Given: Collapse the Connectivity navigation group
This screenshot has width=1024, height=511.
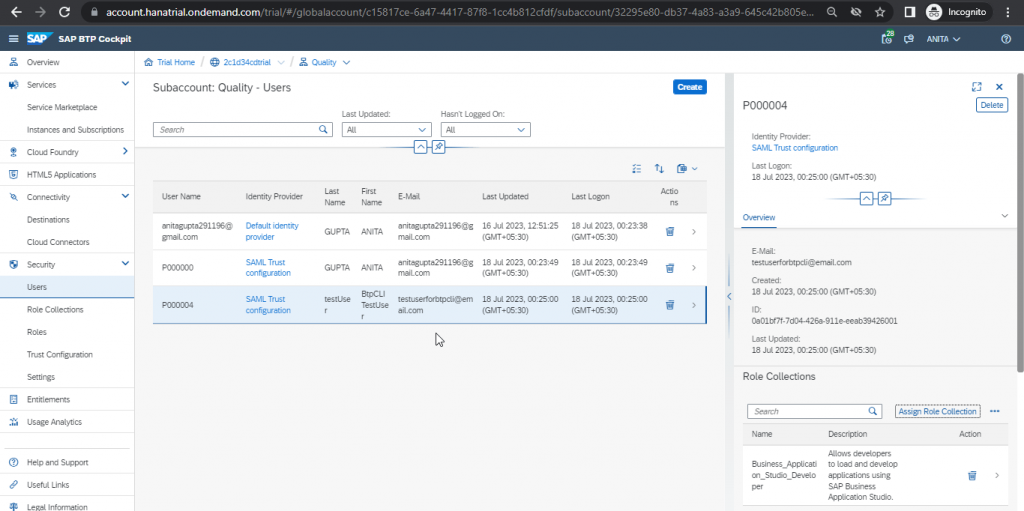Looking at the screenshot, I should pyautogui.click(x=125, y=197).
